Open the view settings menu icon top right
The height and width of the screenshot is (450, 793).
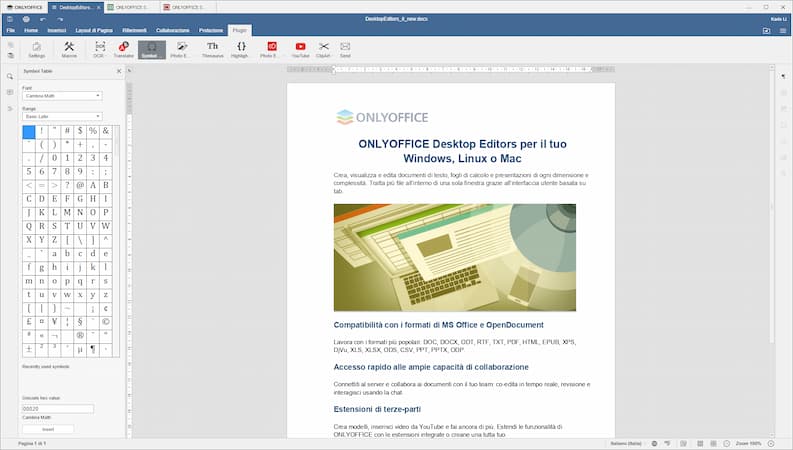[x=783, y=30]
